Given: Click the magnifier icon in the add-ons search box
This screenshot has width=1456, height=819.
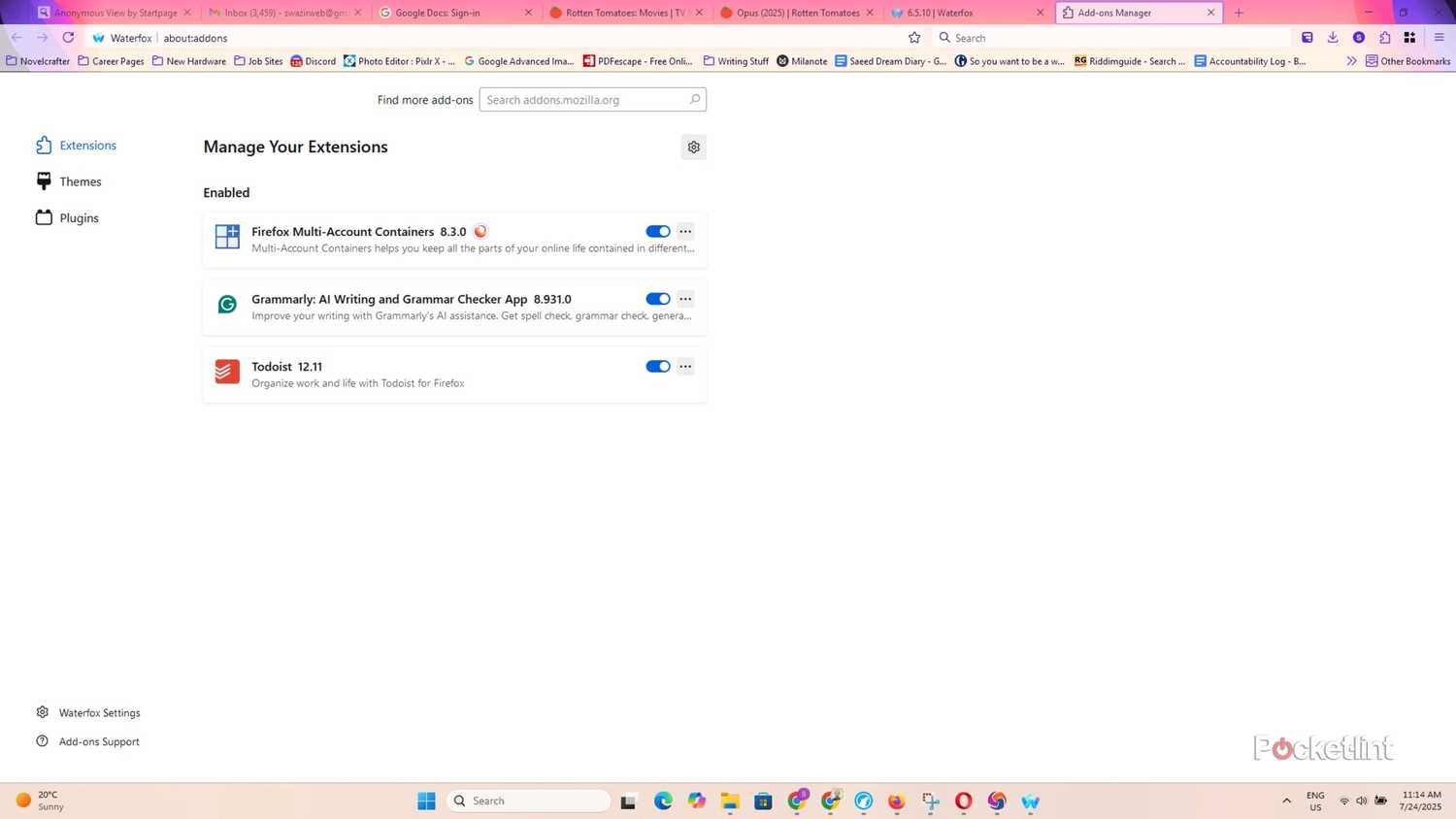Looking at the screenshot, I should pyautogui.click(x=695, y=99).
